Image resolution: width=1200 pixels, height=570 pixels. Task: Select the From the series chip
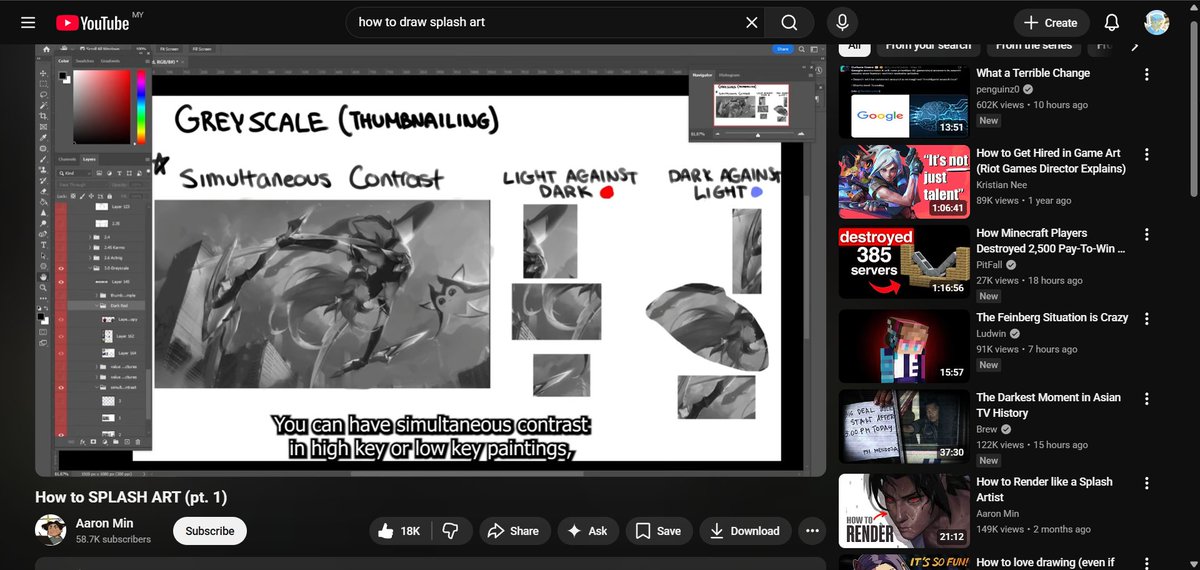tap(1034, 46)
